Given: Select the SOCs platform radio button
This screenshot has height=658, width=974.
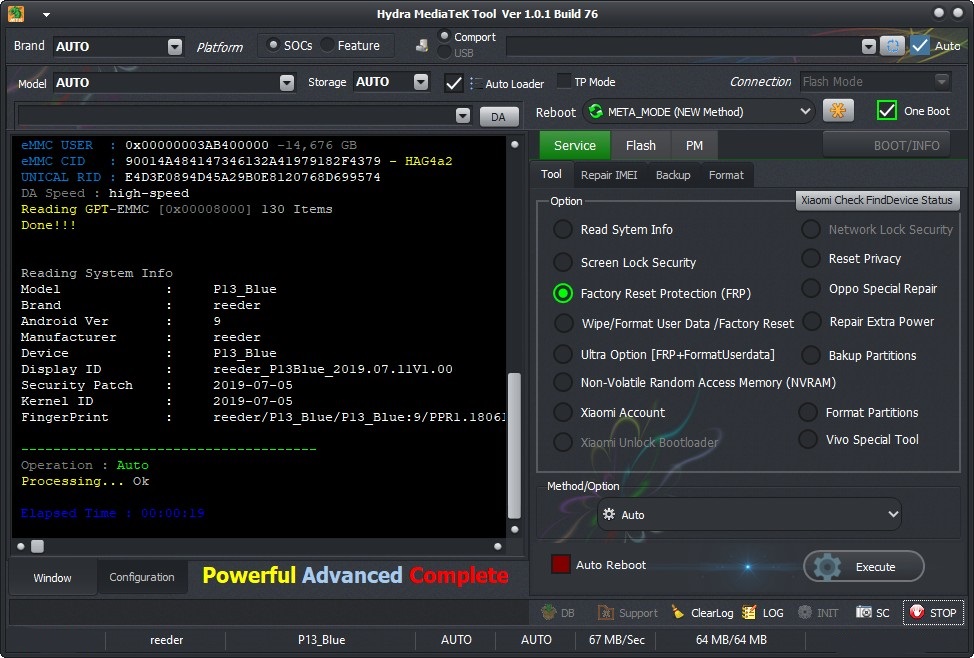Looking at the screenshot, I should pos(272,45).
